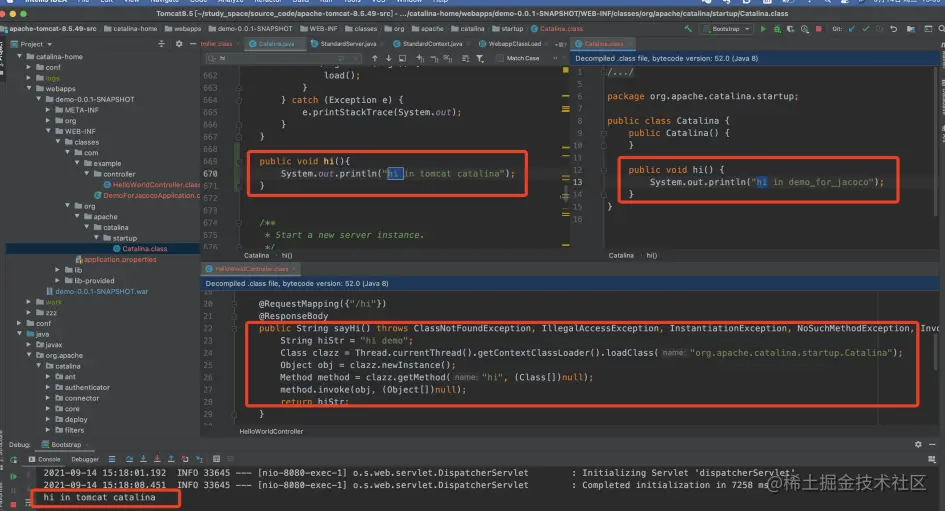This screenshot has height=511, width=945.
Task: Expand the conf folder under catalina-home
Action: (x=29, y=67)
